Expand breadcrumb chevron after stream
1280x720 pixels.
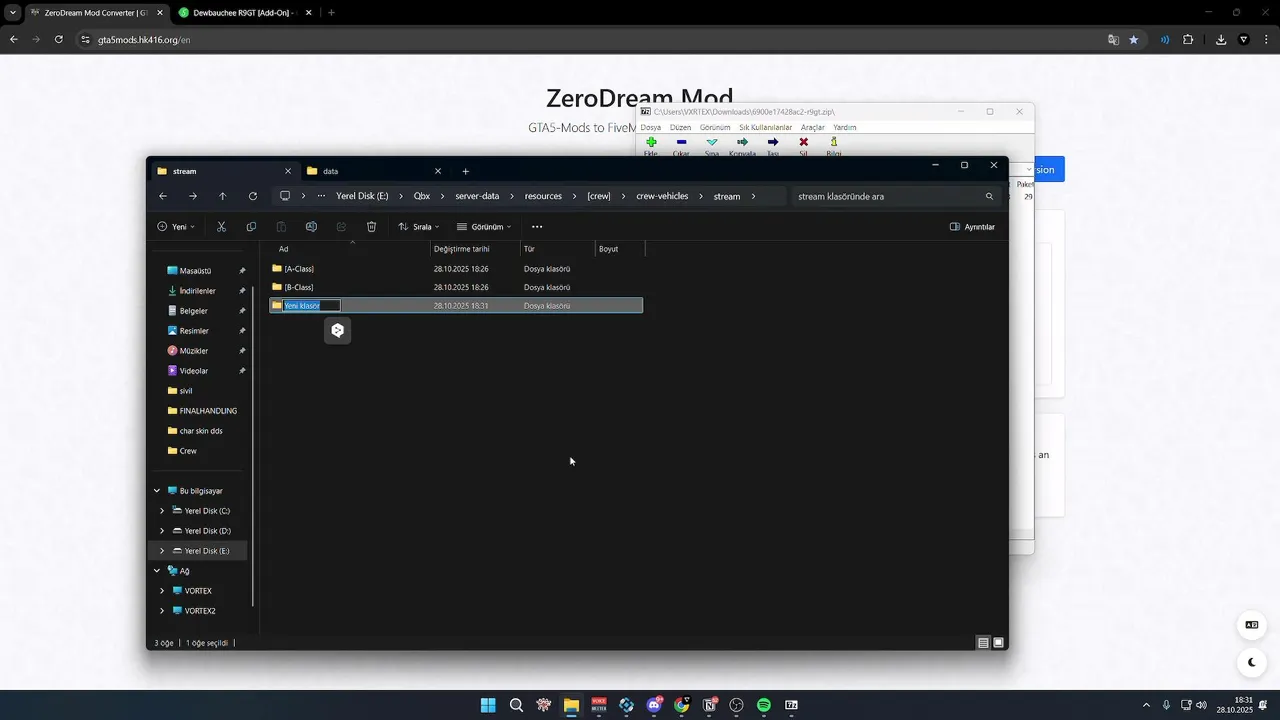(x=753, y=196)
